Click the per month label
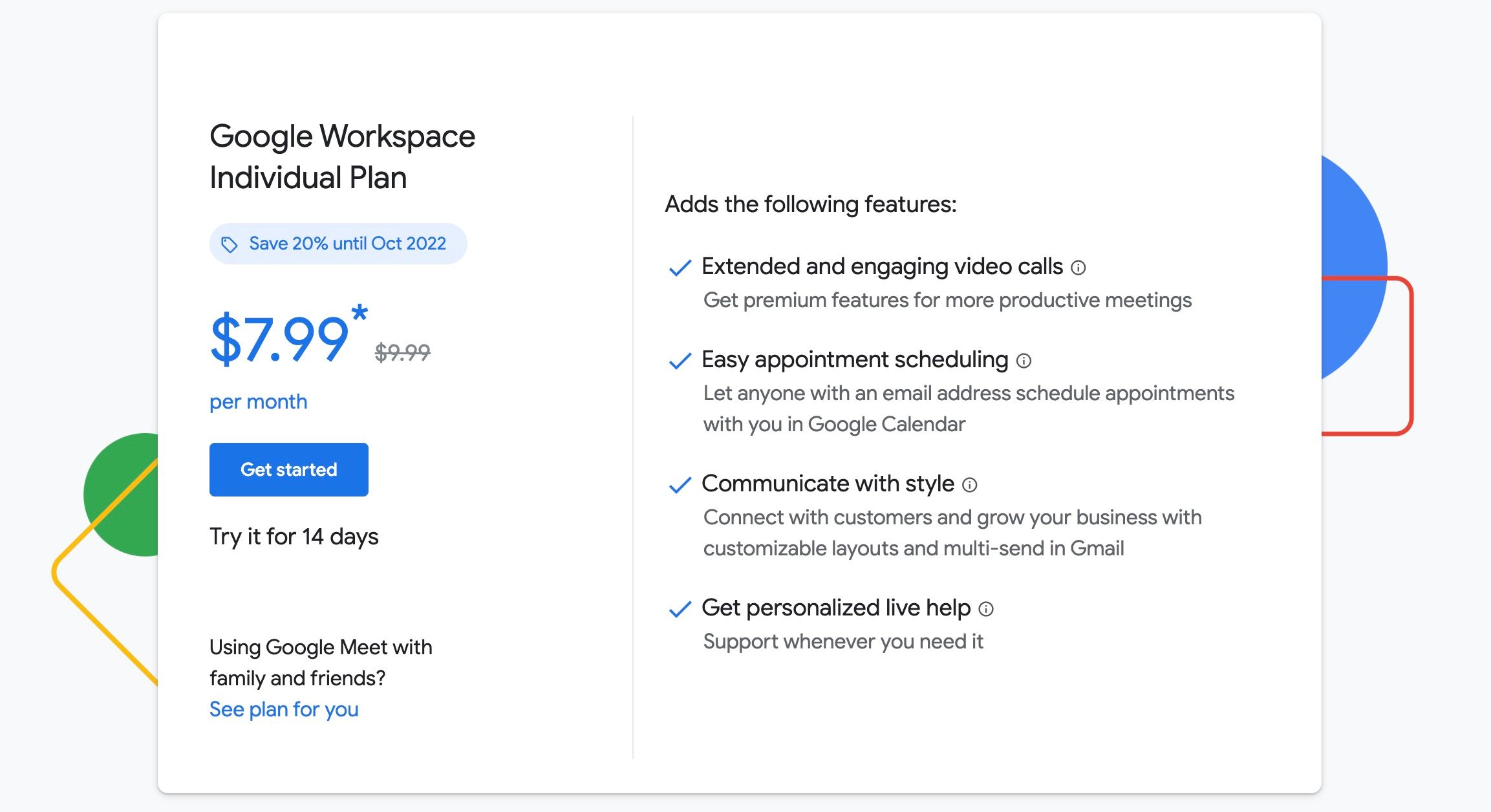This screenshot has height=812, width=1491. [x=258, y=401]
